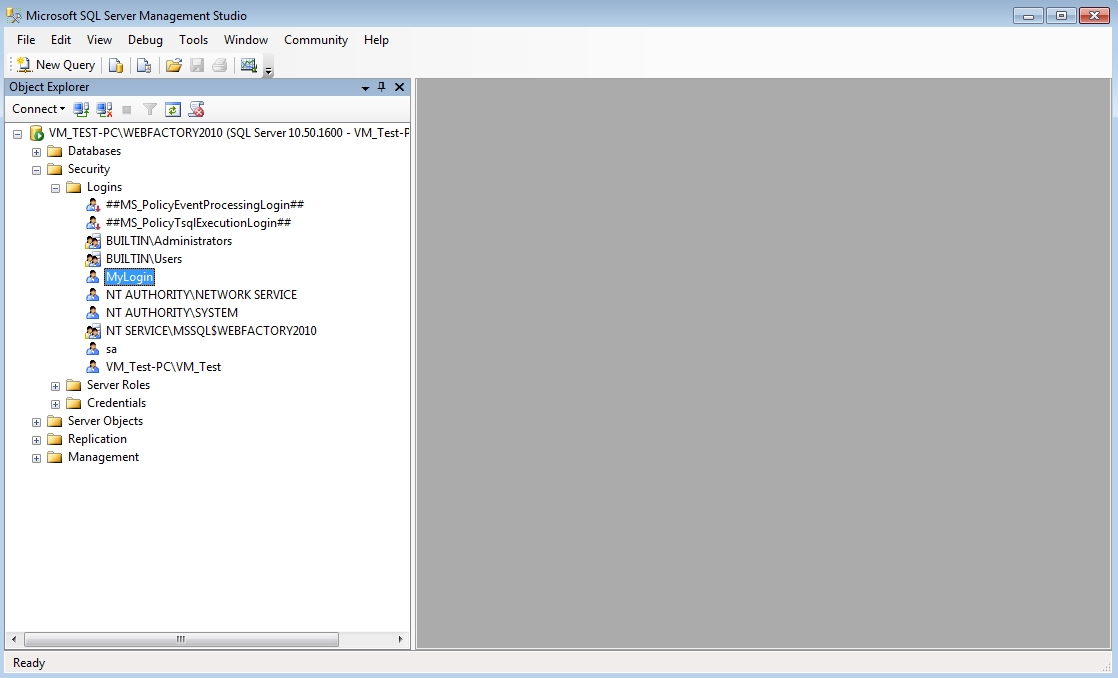Open the Community menu
The height and width of the screenshot is (678, 1118).
(315, 40)
